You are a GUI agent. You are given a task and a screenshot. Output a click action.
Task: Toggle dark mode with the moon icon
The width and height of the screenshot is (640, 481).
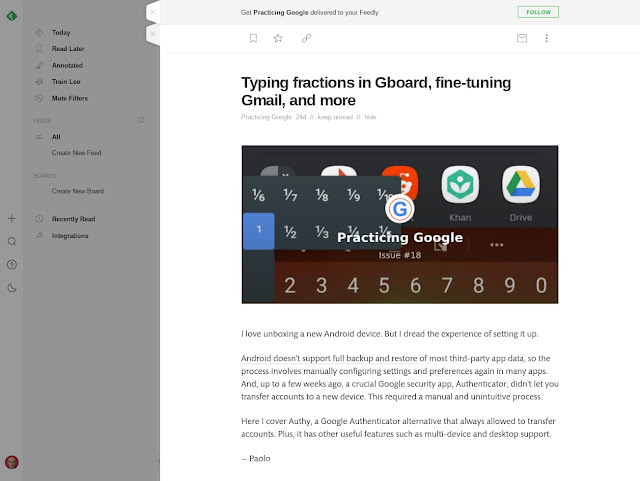[12, 288]
